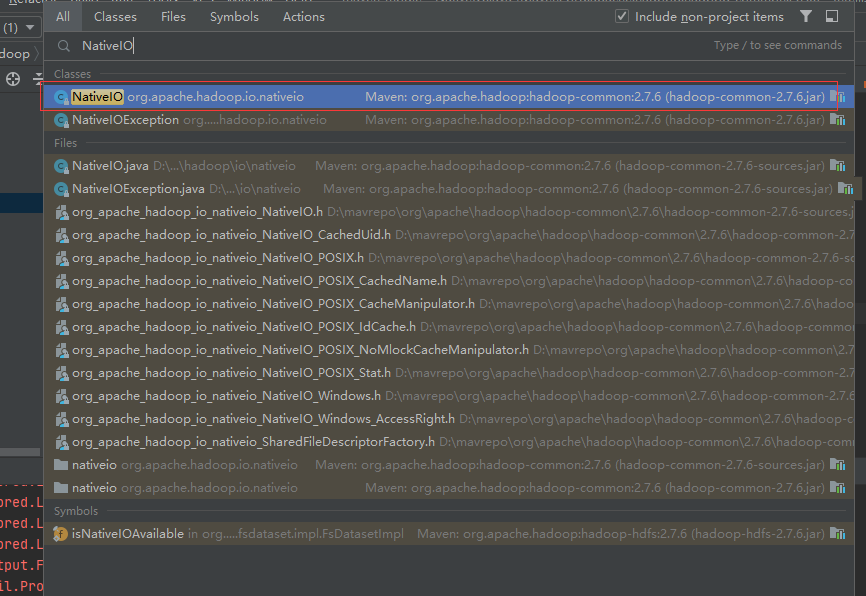Screen dimensions: 866x596
Task: Switch to the Classes tab
Action: point(115,16)
